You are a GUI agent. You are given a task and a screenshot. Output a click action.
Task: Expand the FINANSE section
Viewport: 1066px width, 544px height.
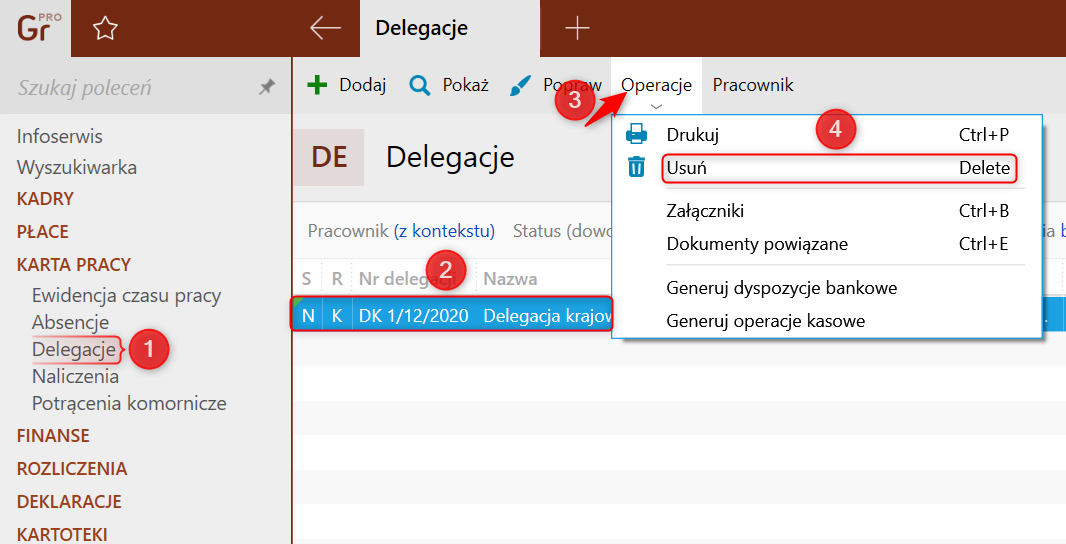click(53, 435)
